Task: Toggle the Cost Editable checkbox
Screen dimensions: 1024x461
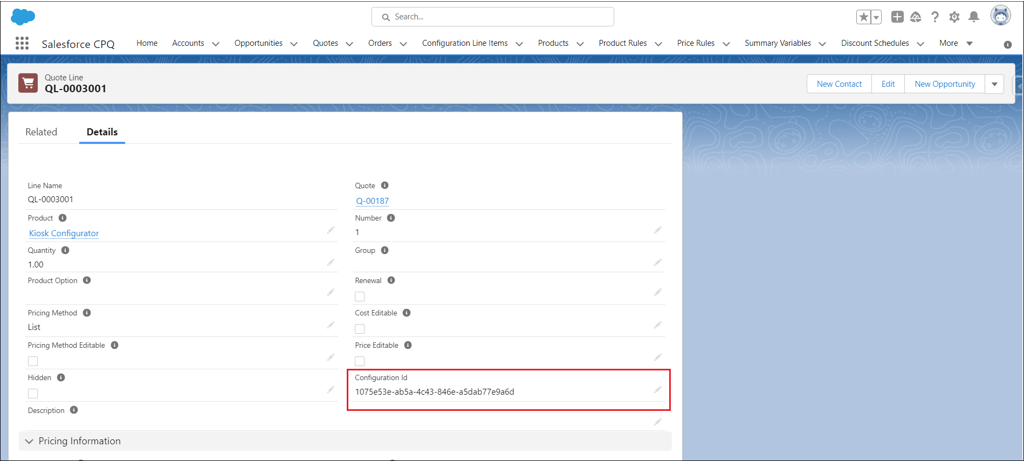Action: pyautogui.click(x=360, y=329)
